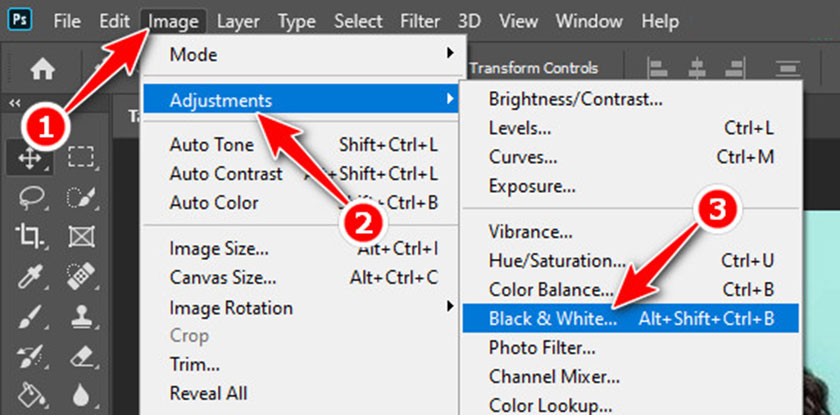Viewport: 840px width, 415px height.
Task: Select the Lasso tool
Action: (x=28, y=197)
